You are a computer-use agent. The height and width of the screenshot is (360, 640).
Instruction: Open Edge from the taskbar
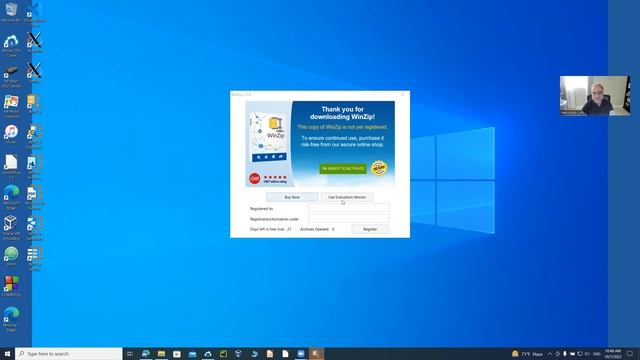(x=146, y=354)
